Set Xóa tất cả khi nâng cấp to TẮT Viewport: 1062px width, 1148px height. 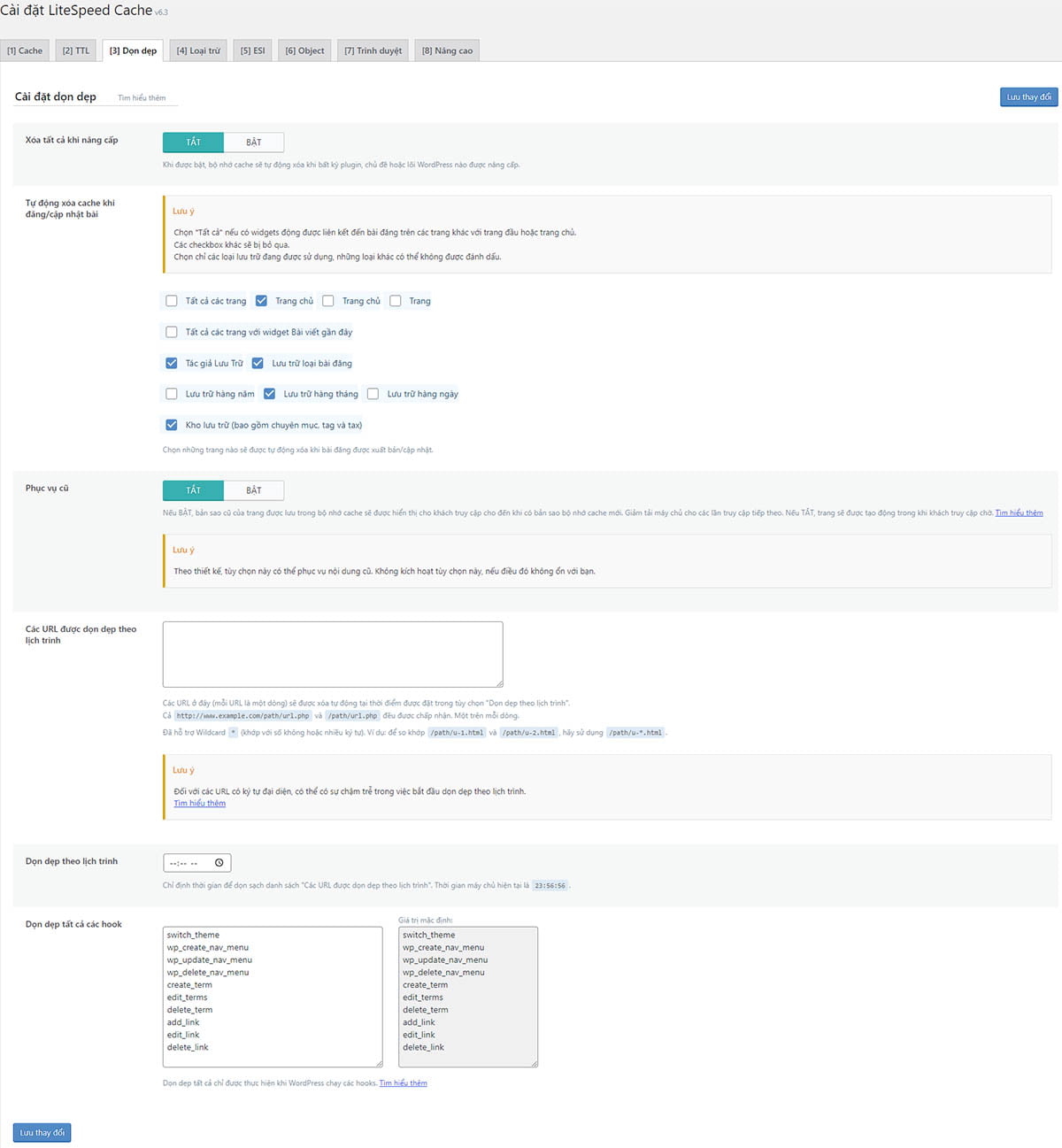(193, 143)
